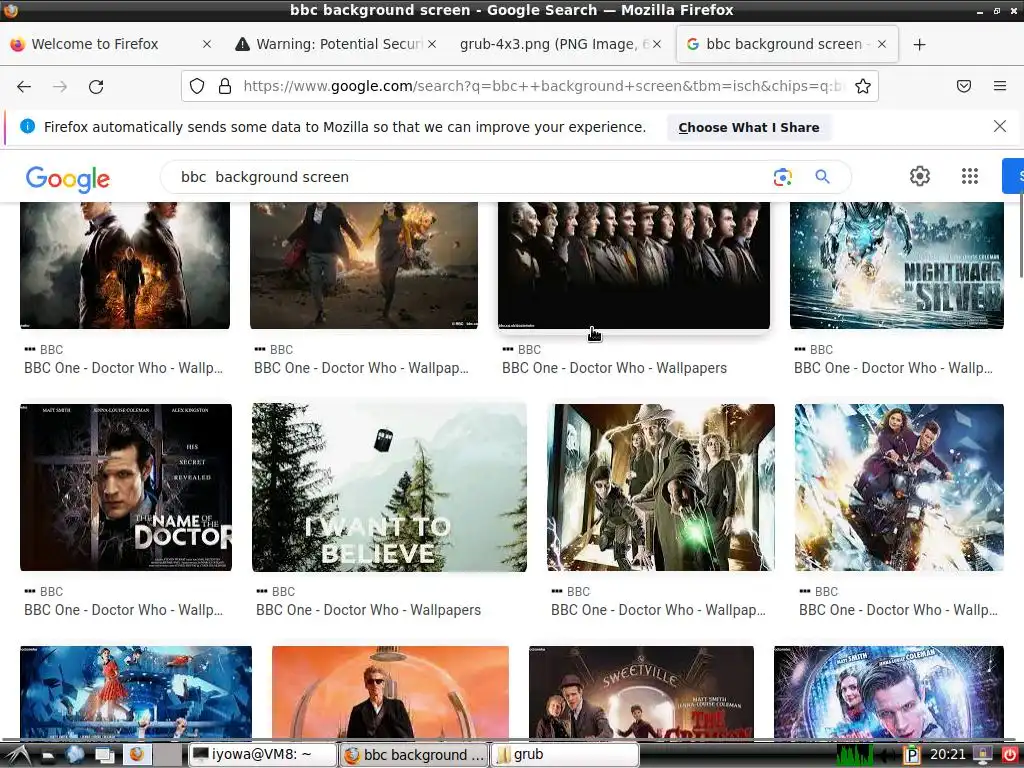Click Choose What I Share button

(x=749, y=127)
